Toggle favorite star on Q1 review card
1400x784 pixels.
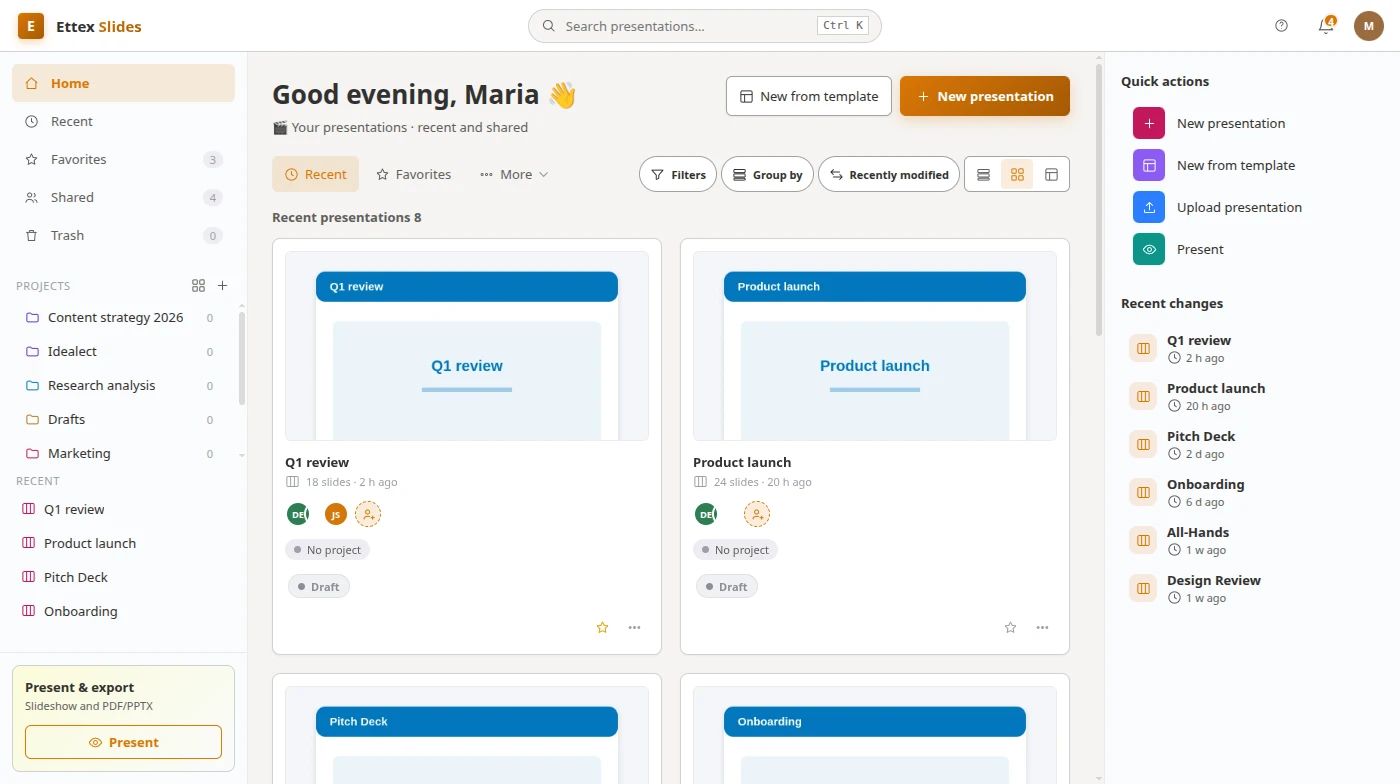(602, 627)
